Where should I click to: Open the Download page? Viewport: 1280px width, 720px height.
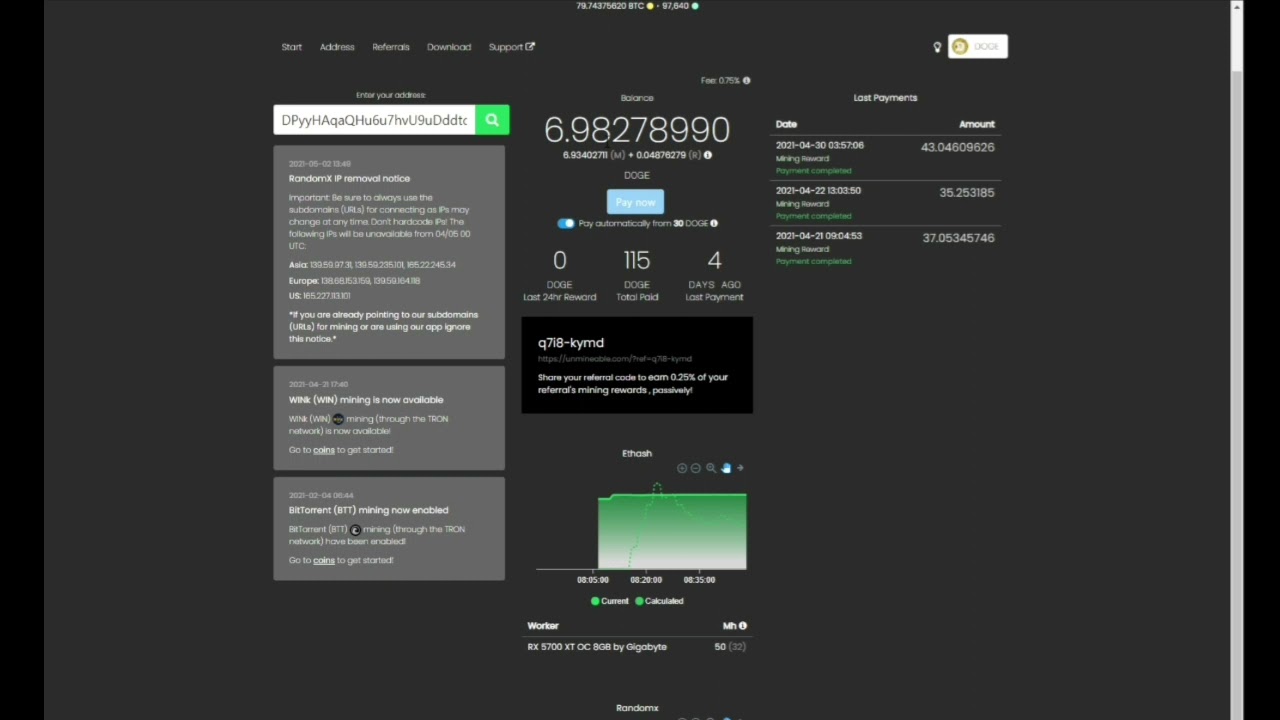point(449,47)
